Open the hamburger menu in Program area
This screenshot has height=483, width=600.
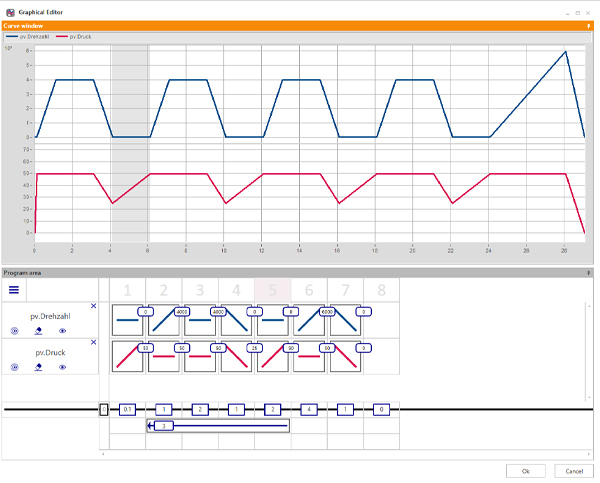[14, 290]
